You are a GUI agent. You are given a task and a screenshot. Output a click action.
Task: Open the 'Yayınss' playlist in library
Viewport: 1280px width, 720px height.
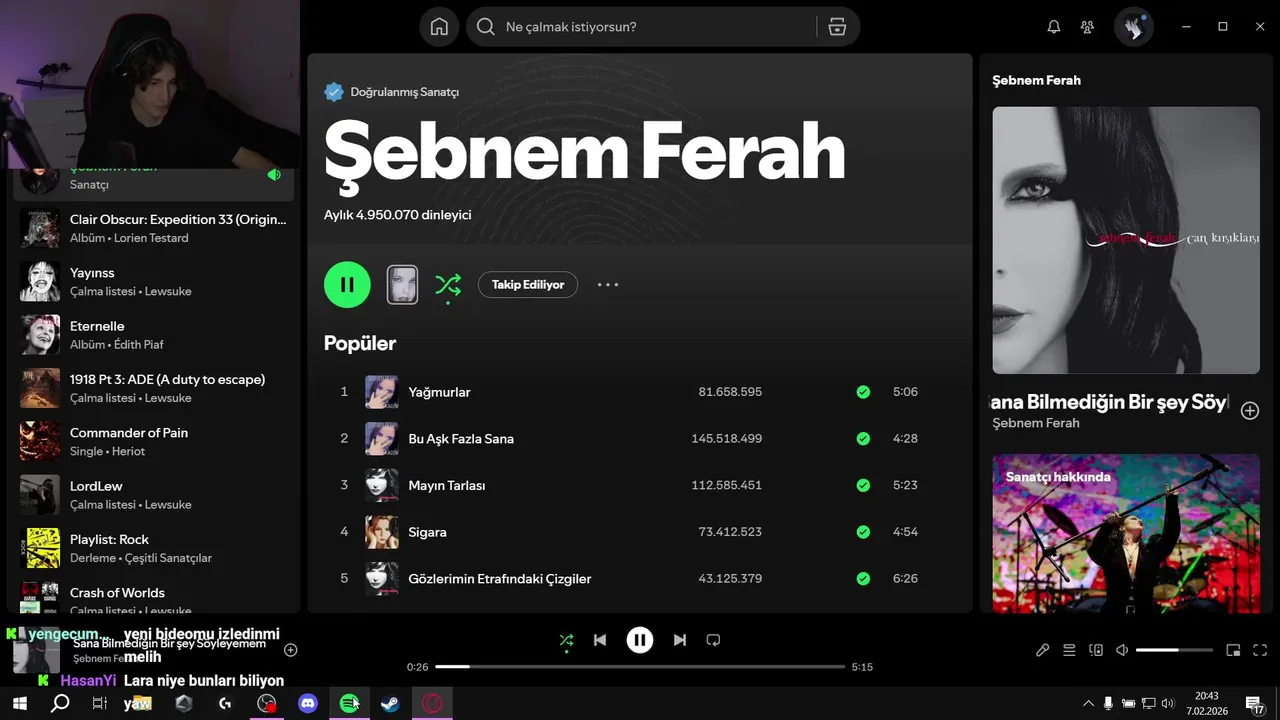point(154,281)
